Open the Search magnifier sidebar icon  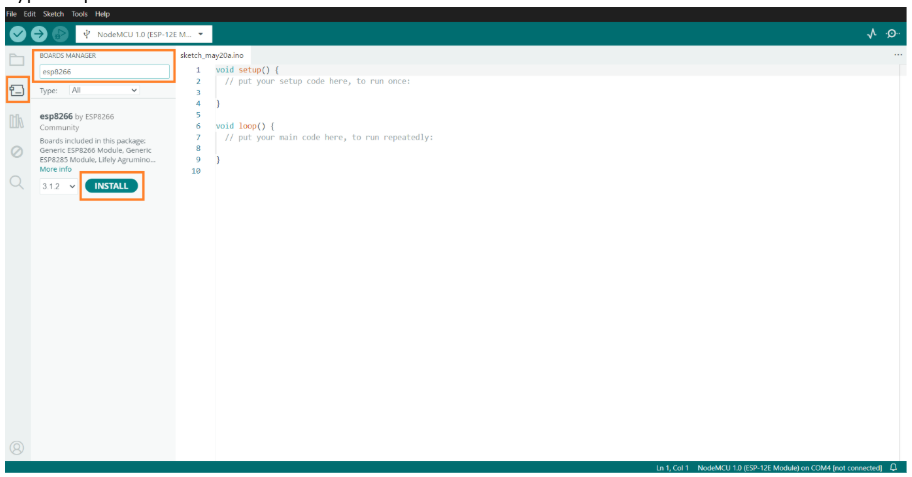pyautogui.click(x=17, y=183)
